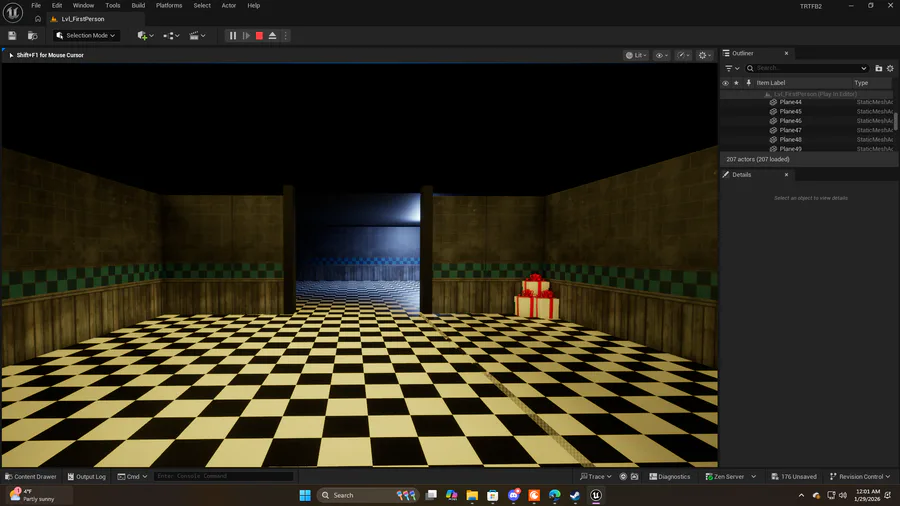
Task: Pause the play session
Action: [232, 36]
